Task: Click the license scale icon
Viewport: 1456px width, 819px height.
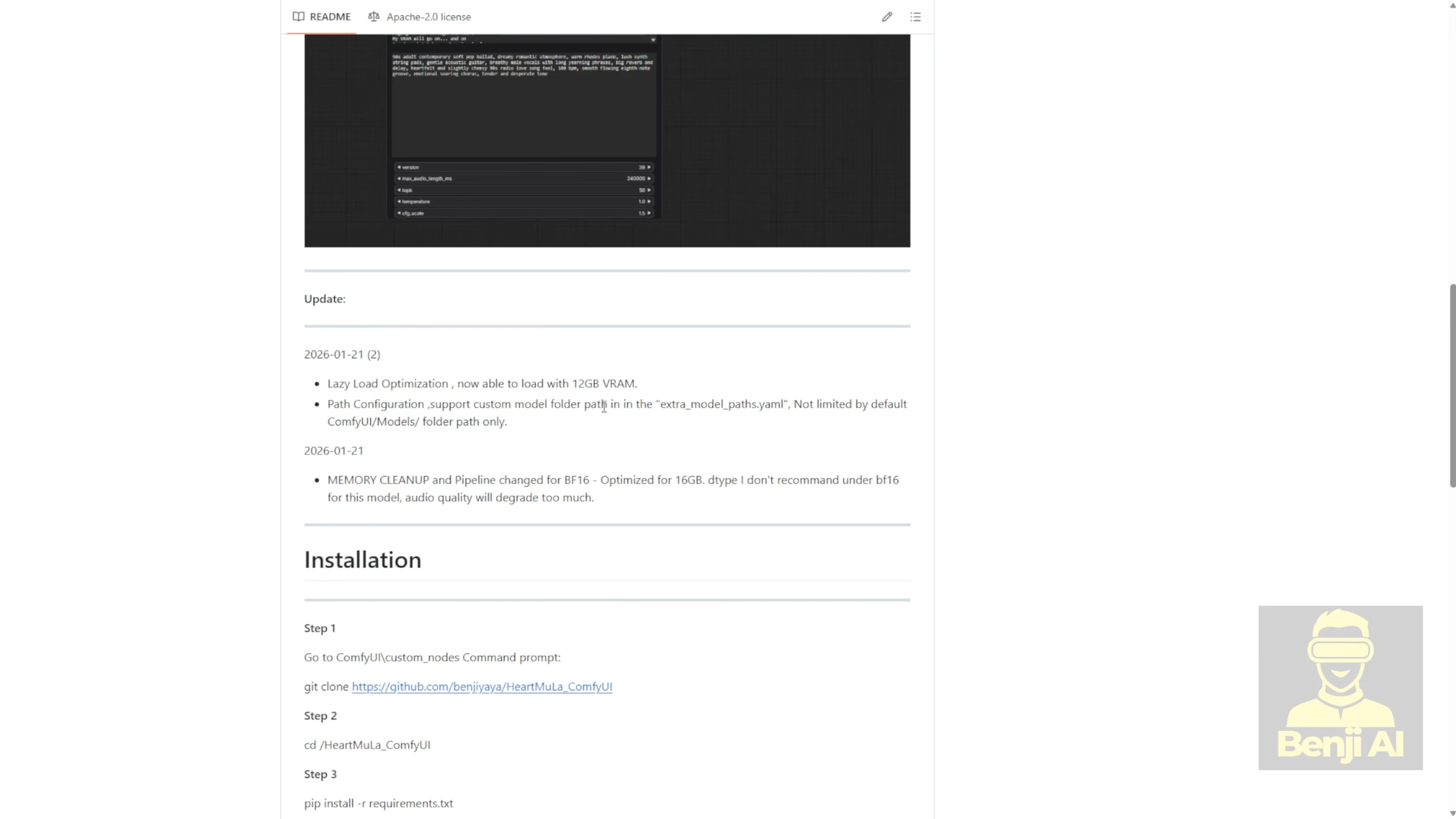Action: (373, 17)
